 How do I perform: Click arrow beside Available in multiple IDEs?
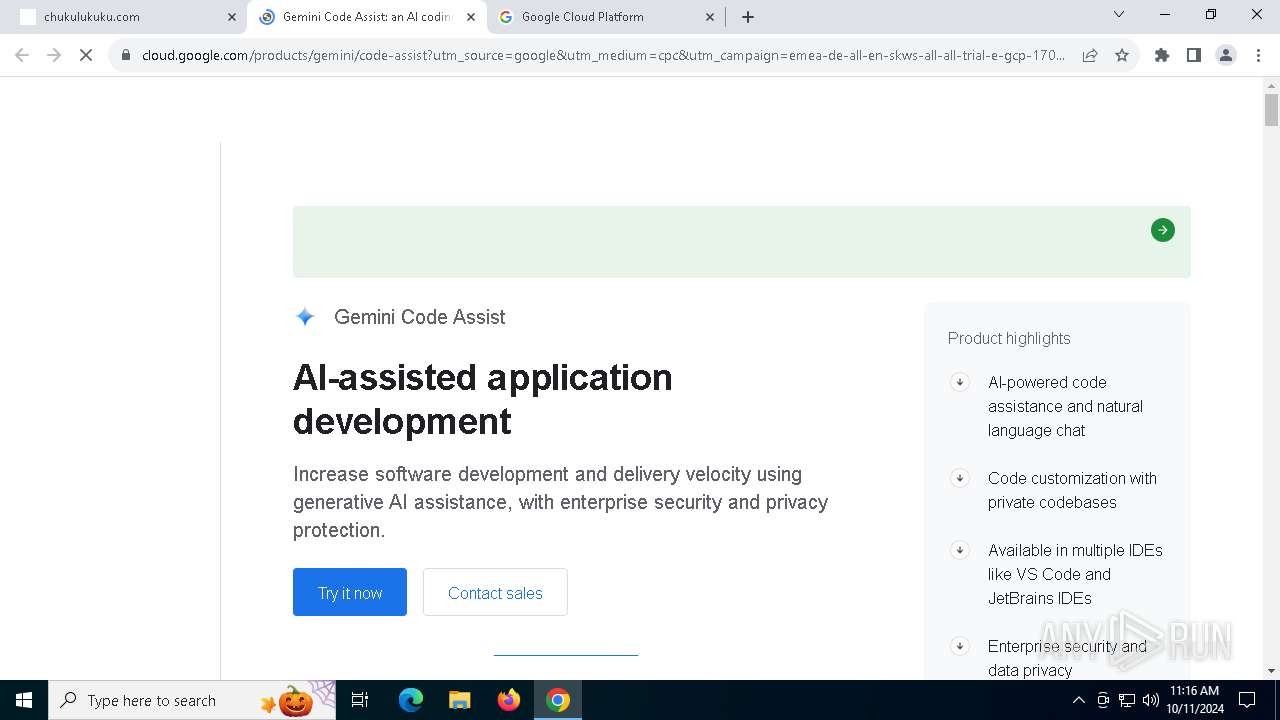click(x=959, y=550)
